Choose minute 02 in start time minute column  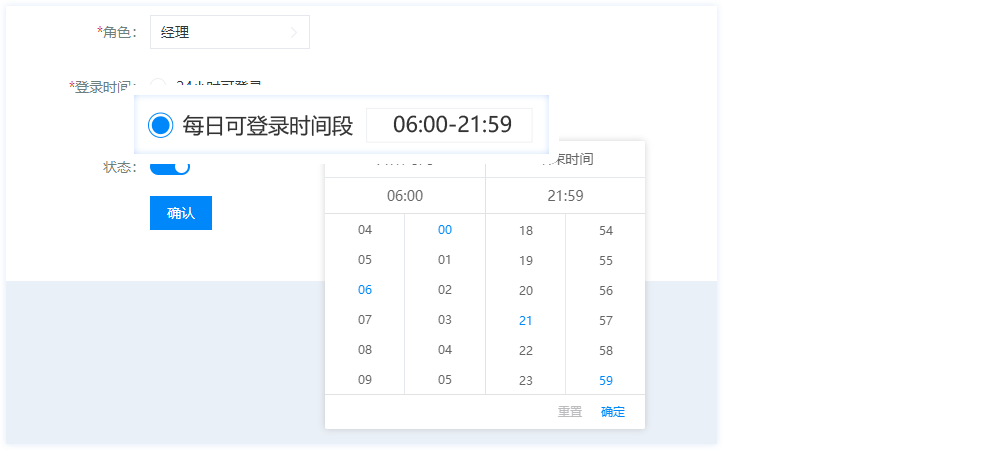pos(445,290)
